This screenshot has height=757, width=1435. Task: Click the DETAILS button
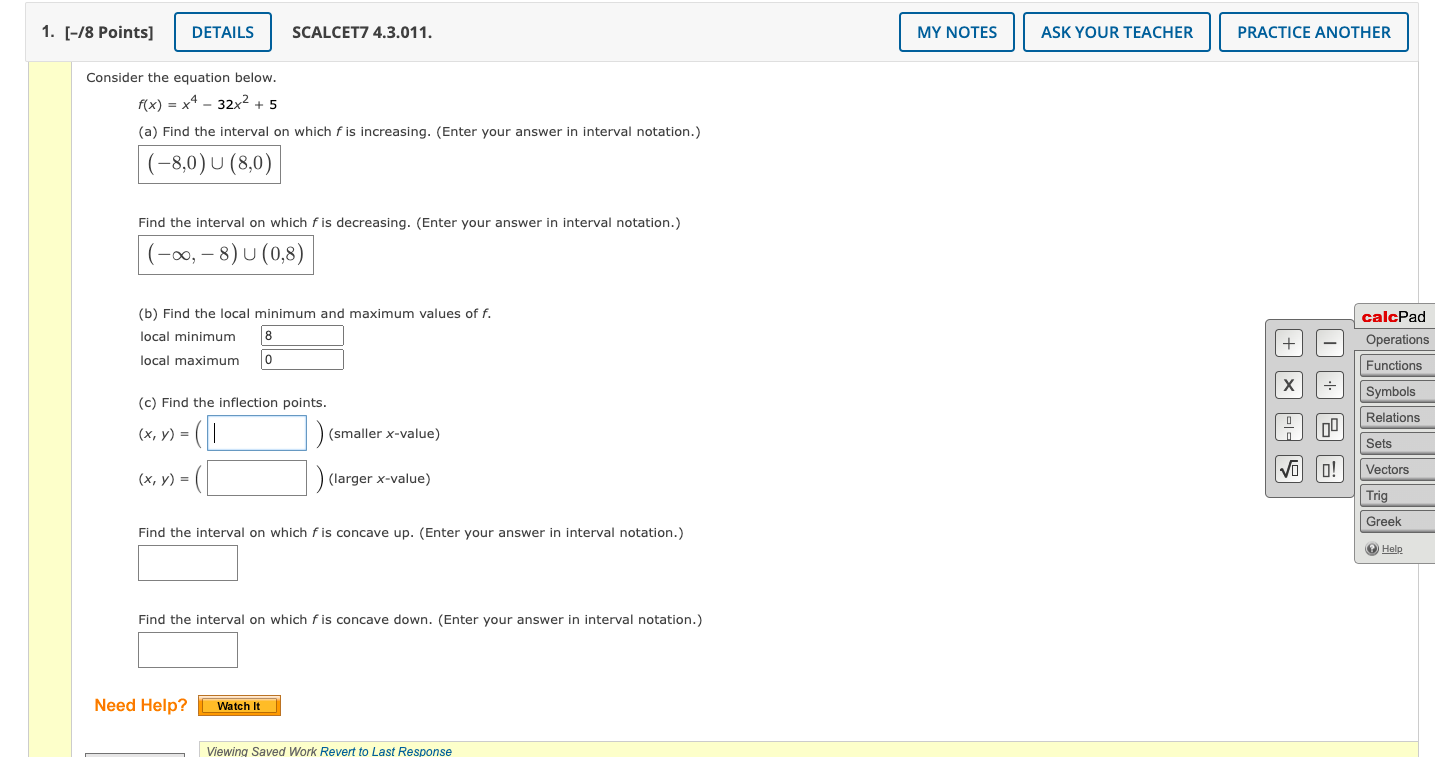point(222,31)
